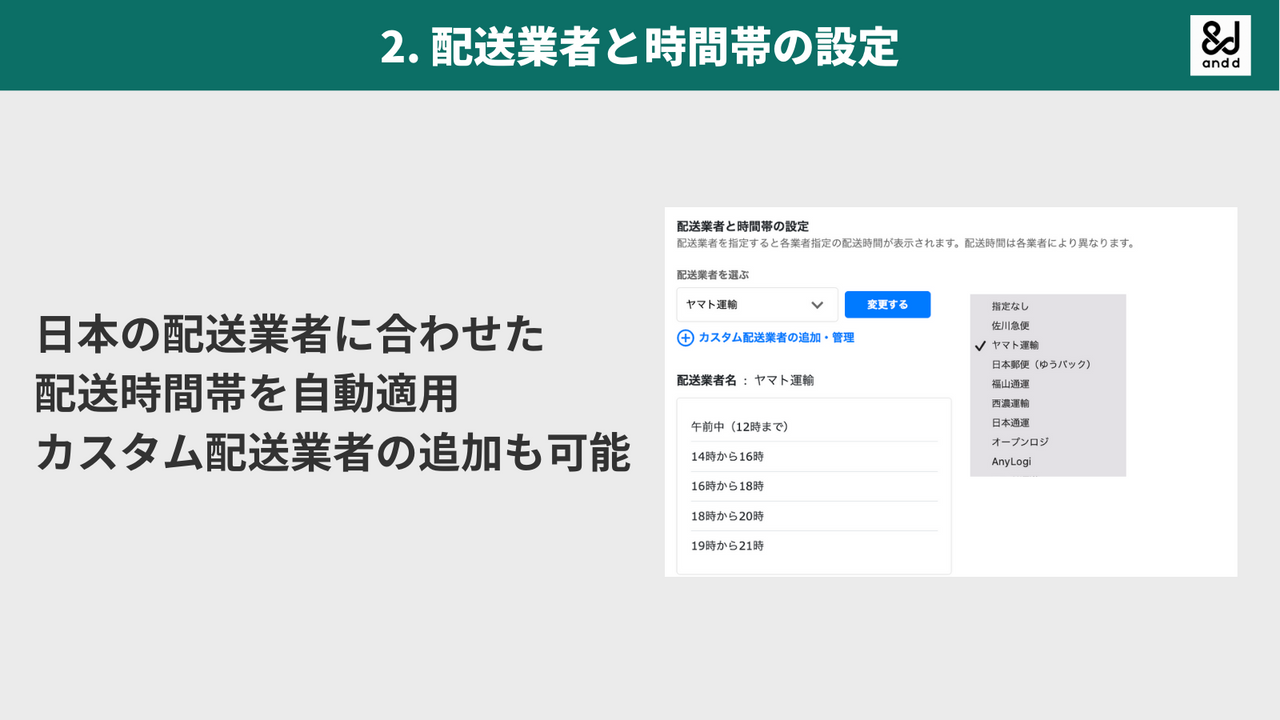Click the 14時から16時 time slot
1280x720 pixels.
point(814,456)
